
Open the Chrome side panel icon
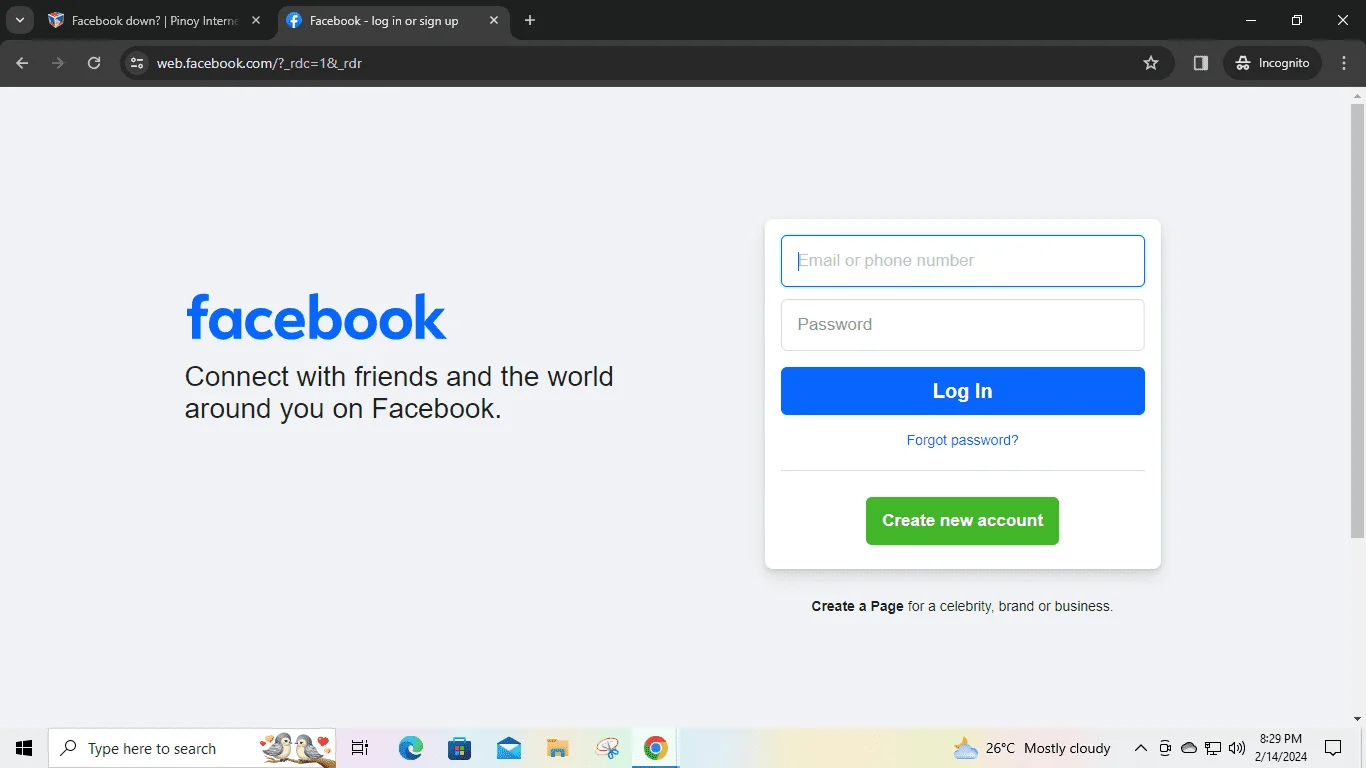1201,63
